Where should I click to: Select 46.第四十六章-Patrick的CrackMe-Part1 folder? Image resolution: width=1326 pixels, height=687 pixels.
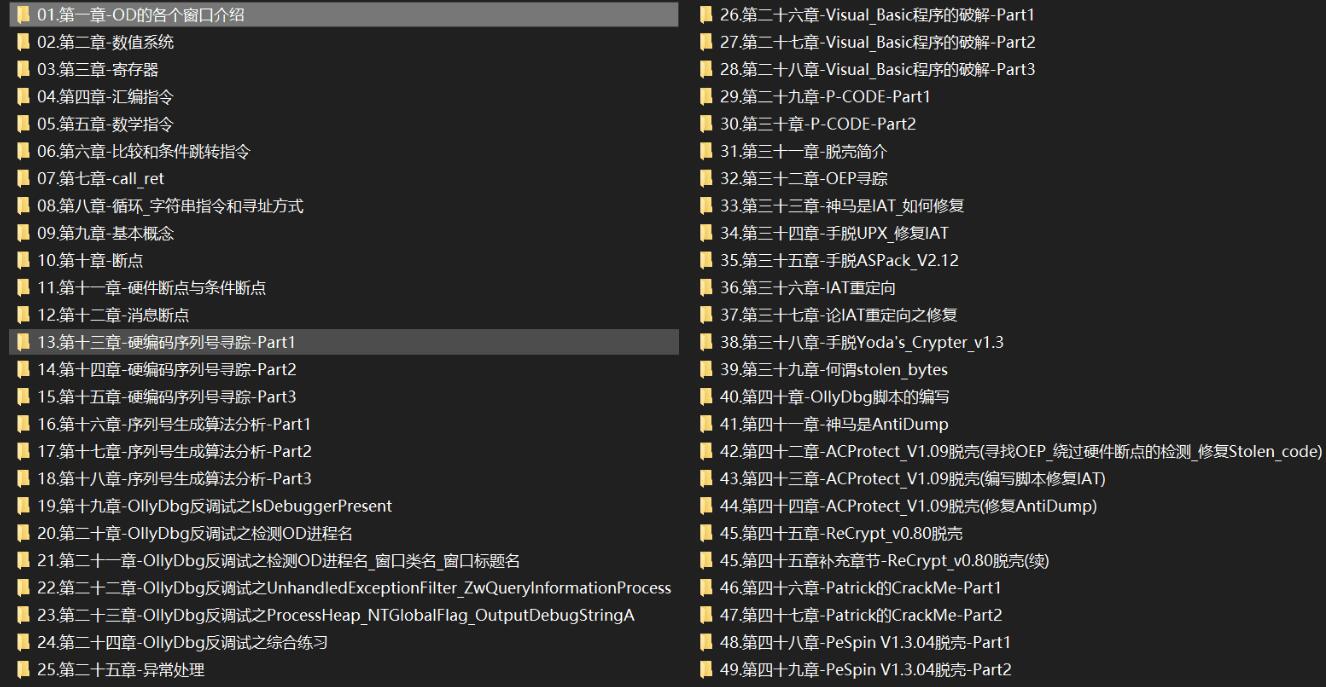[x=860, y=588]
